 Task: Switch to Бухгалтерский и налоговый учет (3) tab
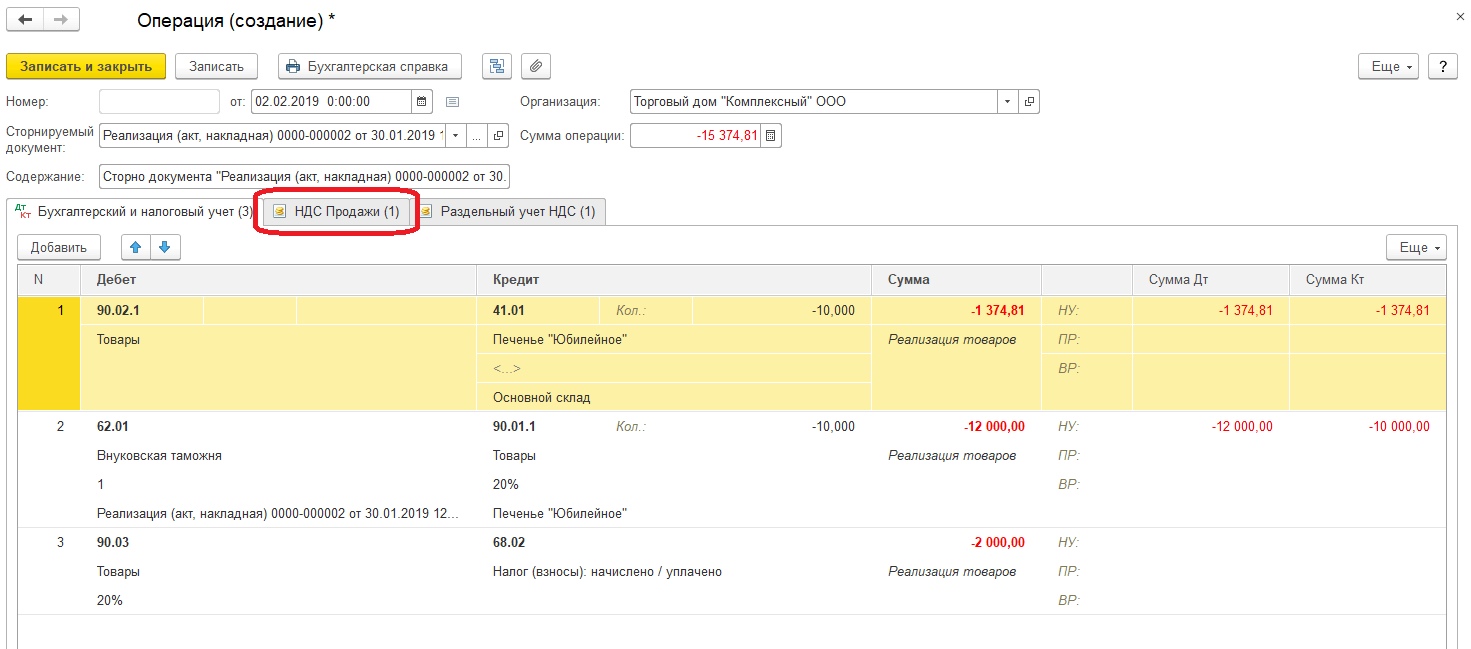[133, 212]
